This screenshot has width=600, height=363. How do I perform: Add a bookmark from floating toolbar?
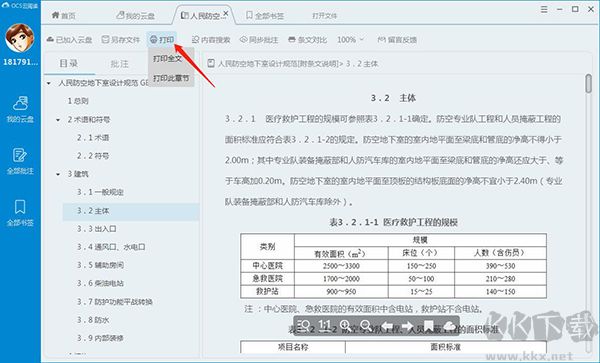tap(429, 326)
